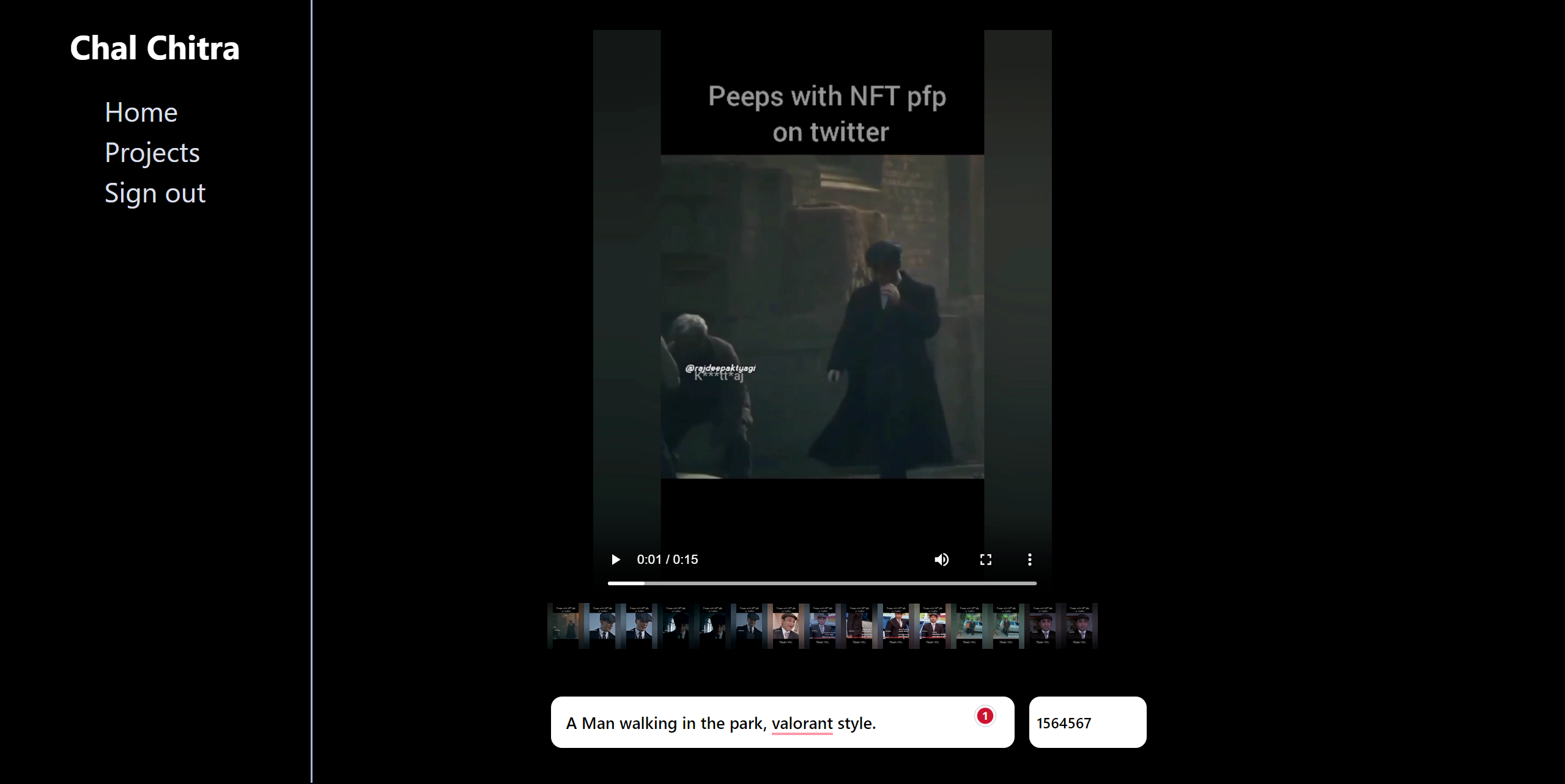
Task: Click the underlined word valorant
Action: pos(802,723)
